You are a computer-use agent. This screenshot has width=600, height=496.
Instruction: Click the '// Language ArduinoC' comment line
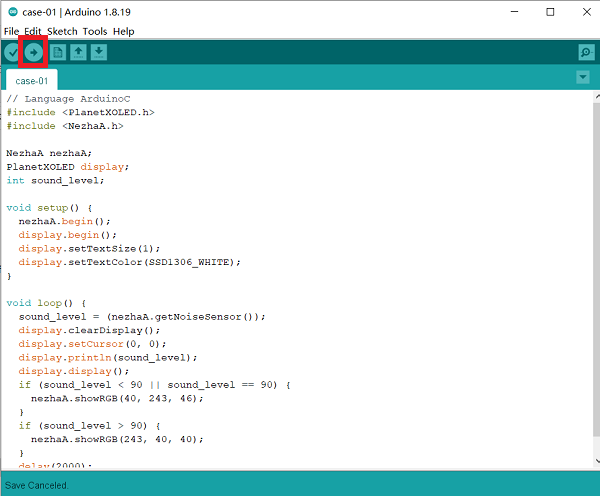point(68,99)
